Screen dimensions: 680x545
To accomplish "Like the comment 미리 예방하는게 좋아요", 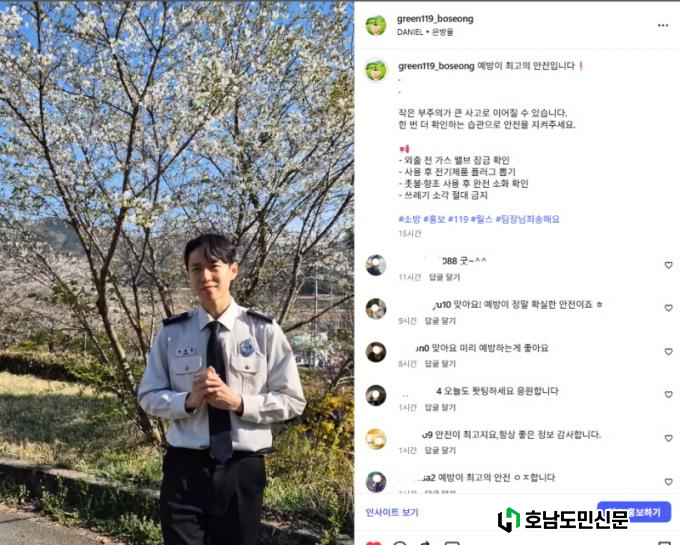I will pyautogui.click(x=668, y=352).
